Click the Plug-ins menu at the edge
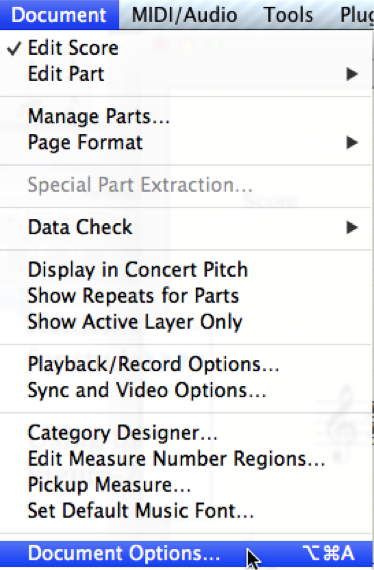This screenshot has width=374, height=570. [x=356, y=15]
